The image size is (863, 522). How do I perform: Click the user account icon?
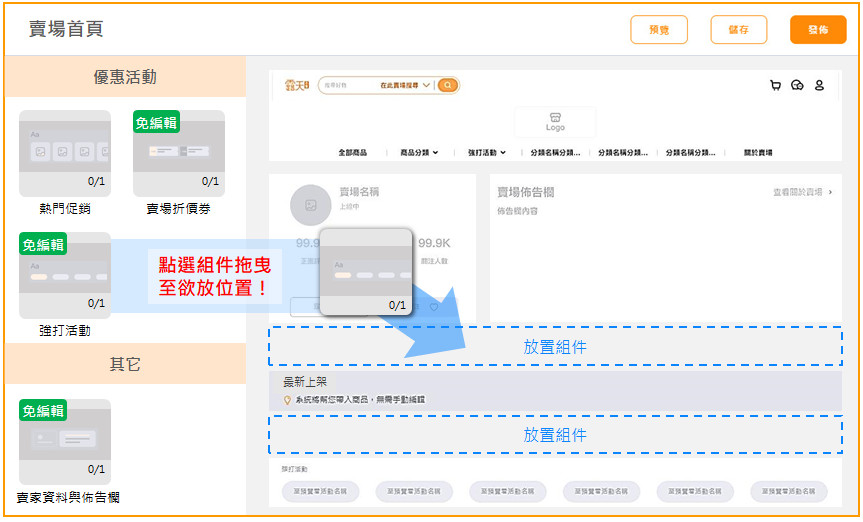pos(819,86)
